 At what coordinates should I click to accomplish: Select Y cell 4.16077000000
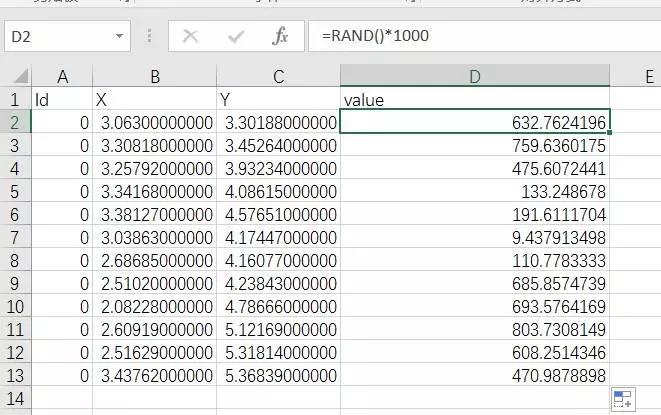[x=278, y=261]
